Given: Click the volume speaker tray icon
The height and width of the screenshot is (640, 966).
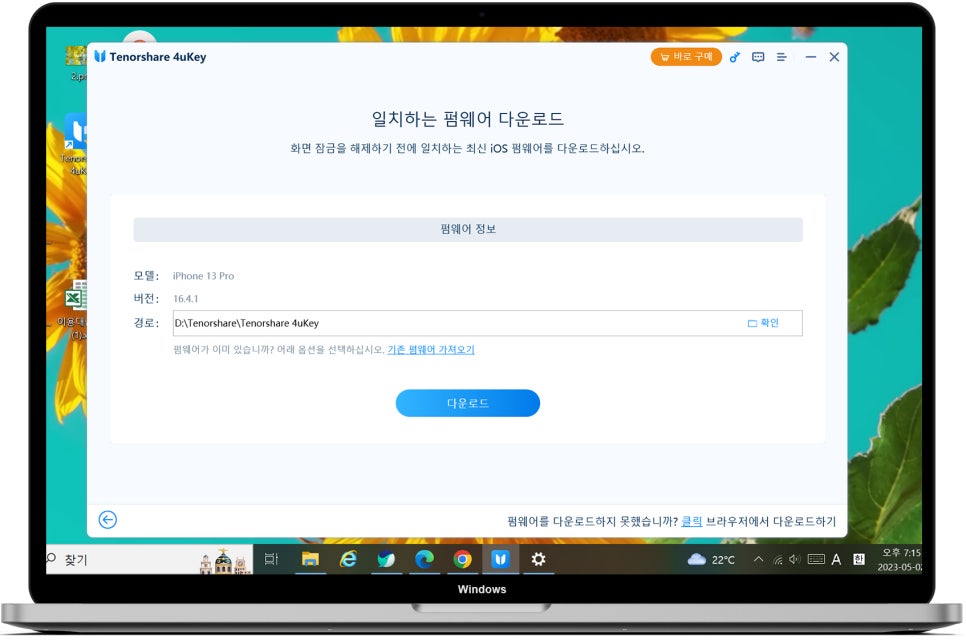Looking at the screenshot, I should pos(795,559).
